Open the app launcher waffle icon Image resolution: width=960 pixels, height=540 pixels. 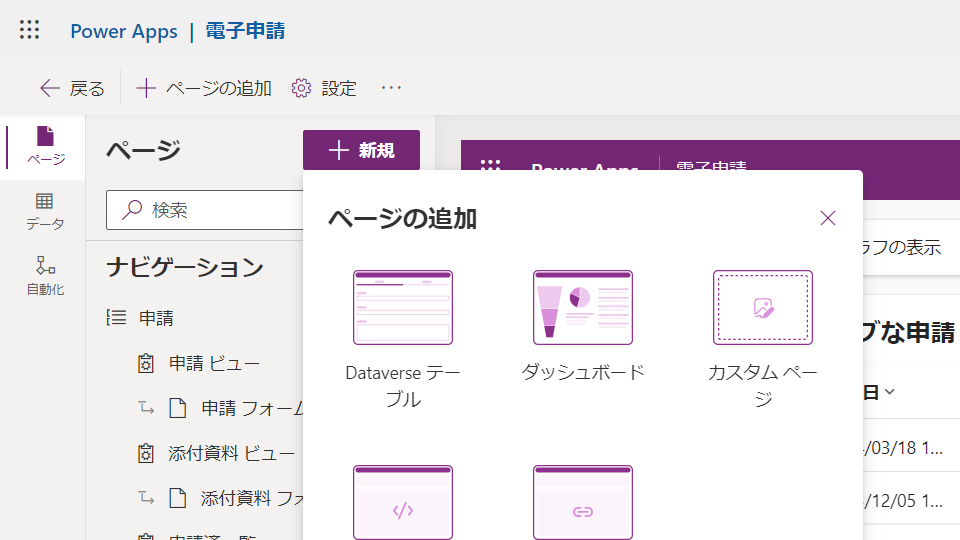point(29,30)
